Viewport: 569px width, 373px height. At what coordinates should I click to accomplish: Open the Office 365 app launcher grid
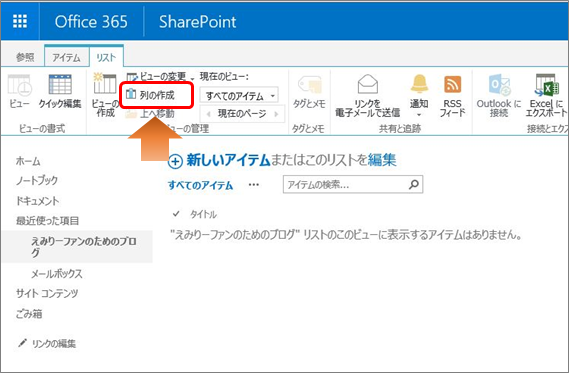(20, 21)
